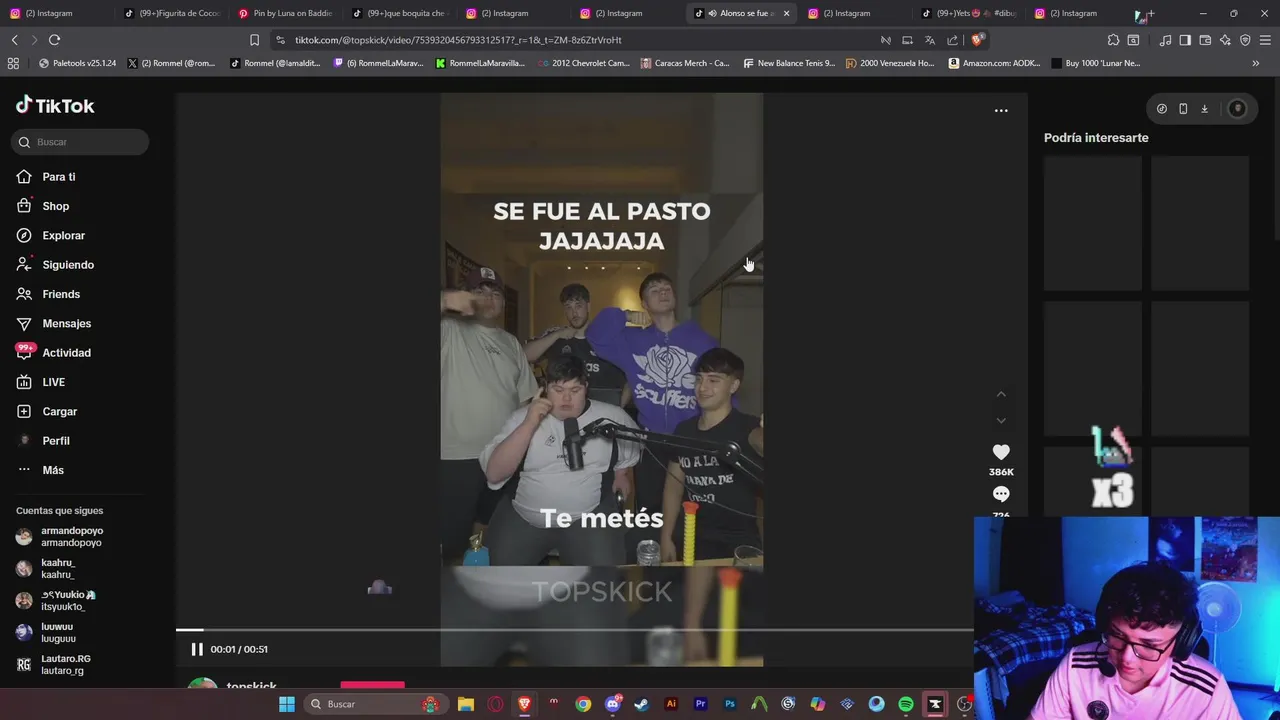
Task: Switch to (99+)que boquita che tab
Action: coord(399,13)
